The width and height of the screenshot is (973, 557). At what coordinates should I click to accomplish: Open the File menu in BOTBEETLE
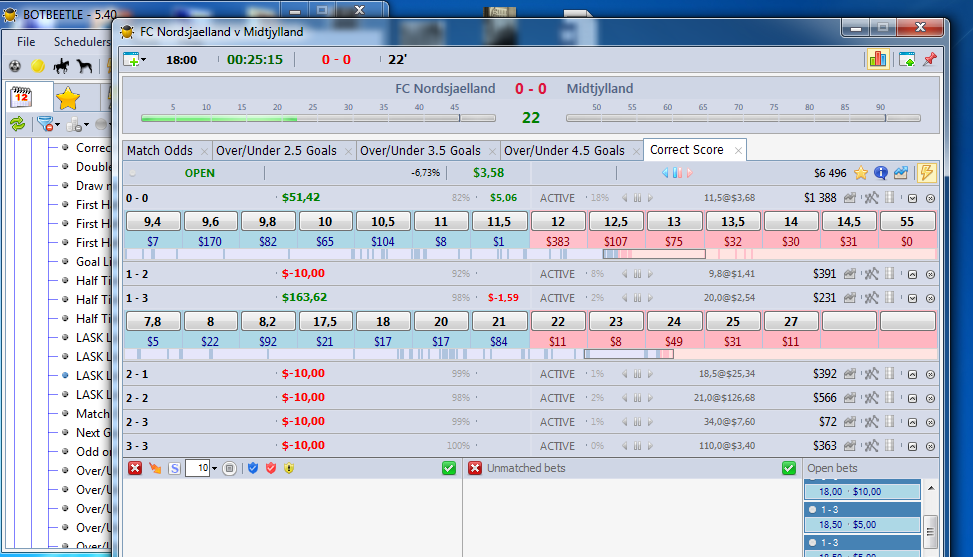pos(25,42)
